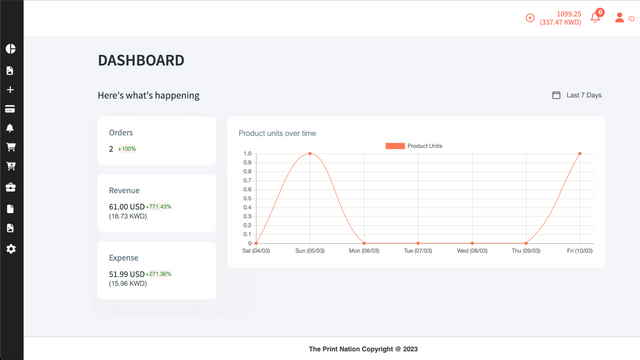
Task: Open the image file icon in sidebar
Action: coord(10,228)
